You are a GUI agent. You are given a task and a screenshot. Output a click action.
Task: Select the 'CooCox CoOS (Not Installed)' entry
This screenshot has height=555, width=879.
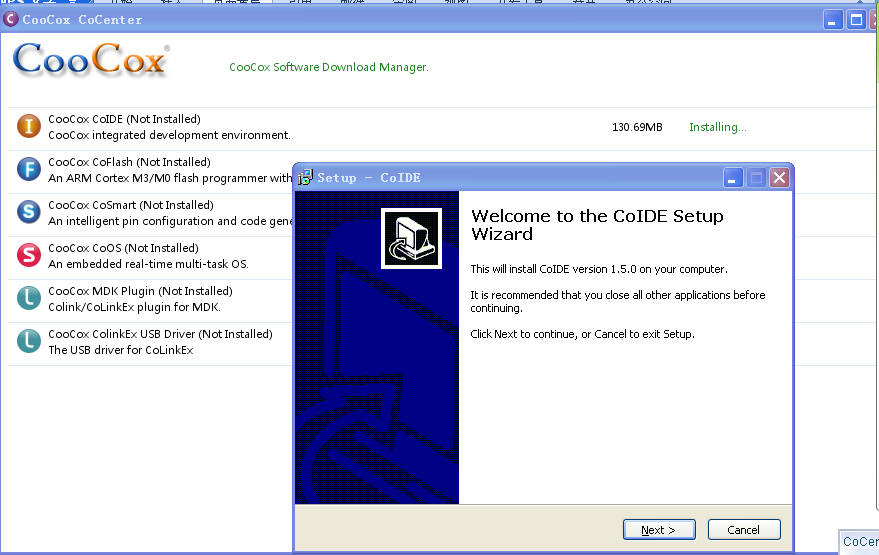pos(123,248)
